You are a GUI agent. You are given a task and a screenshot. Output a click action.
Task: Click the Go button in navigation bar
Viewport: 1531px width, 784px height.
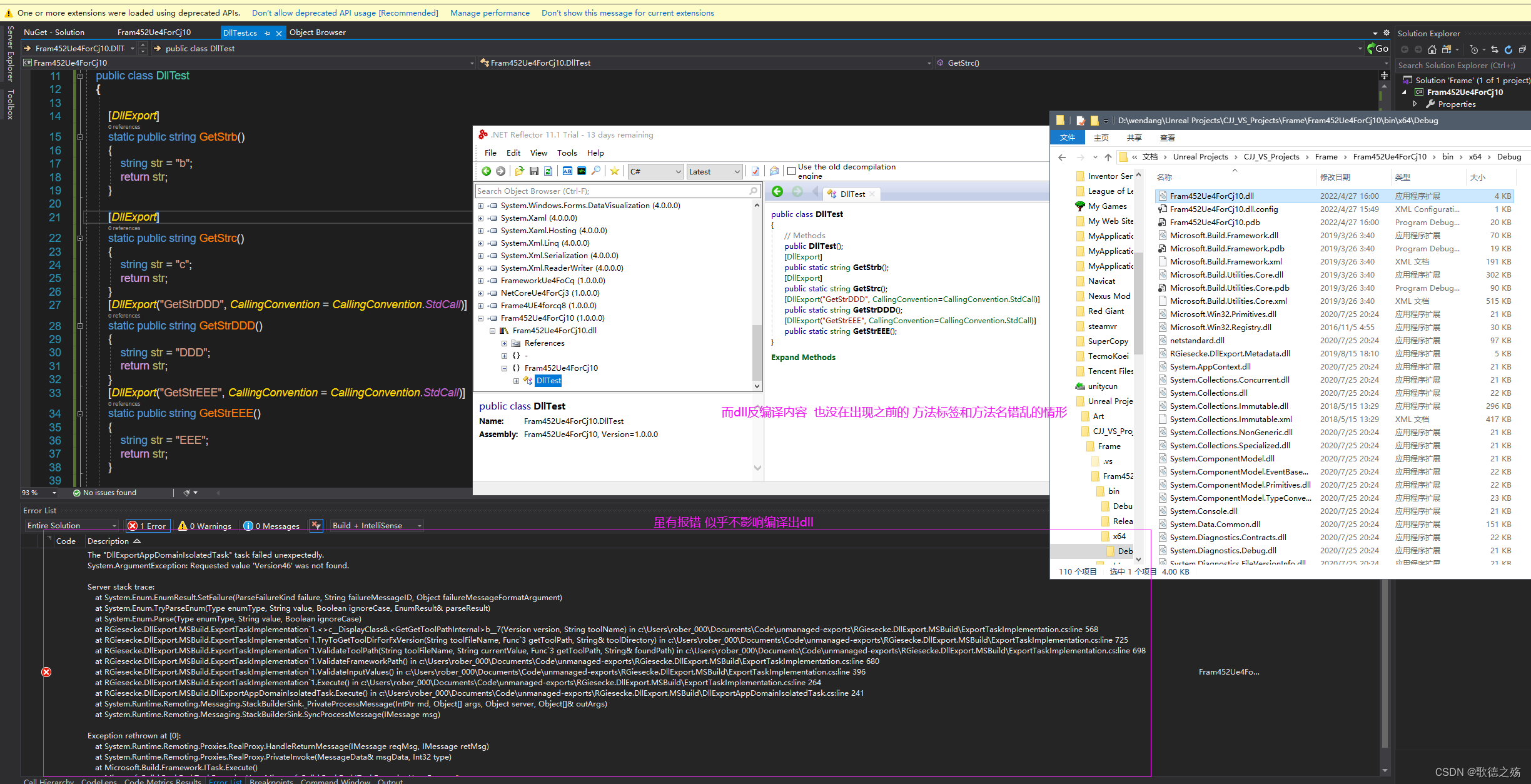click(1378, 48)
